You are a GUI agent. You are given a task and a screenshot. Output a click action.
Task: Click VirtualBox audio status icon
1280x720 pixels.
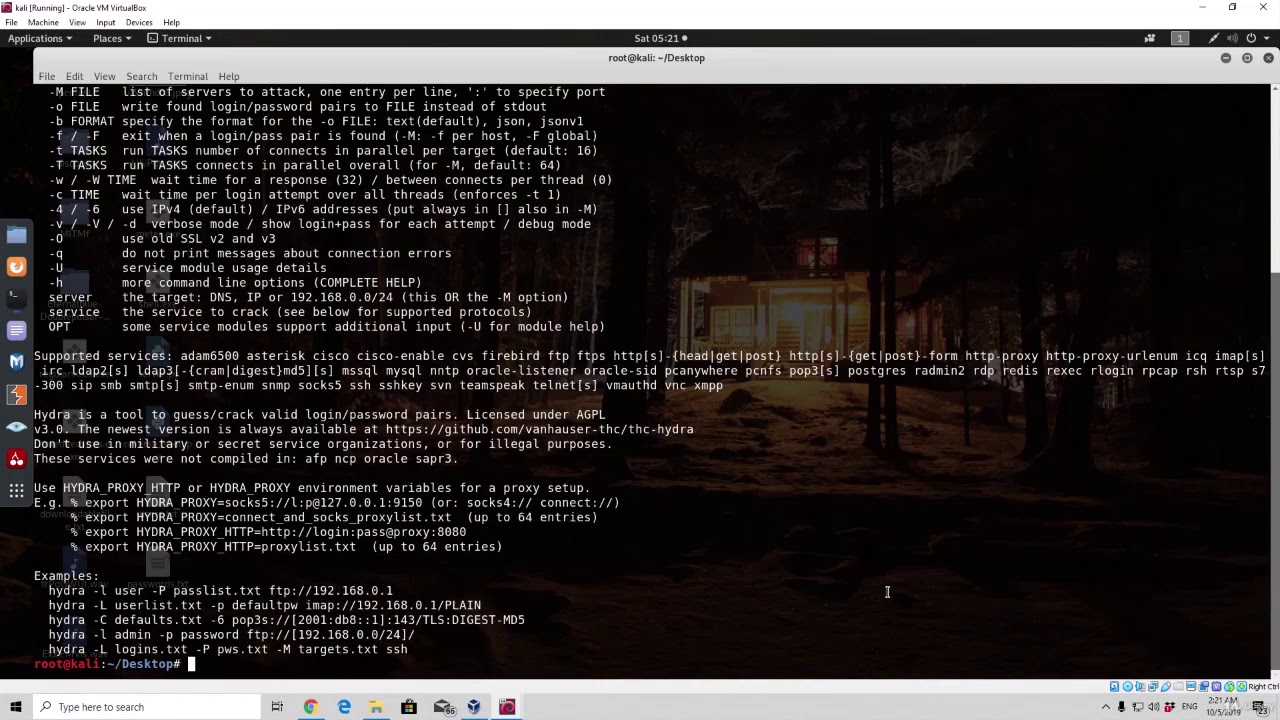[1140, 686]
